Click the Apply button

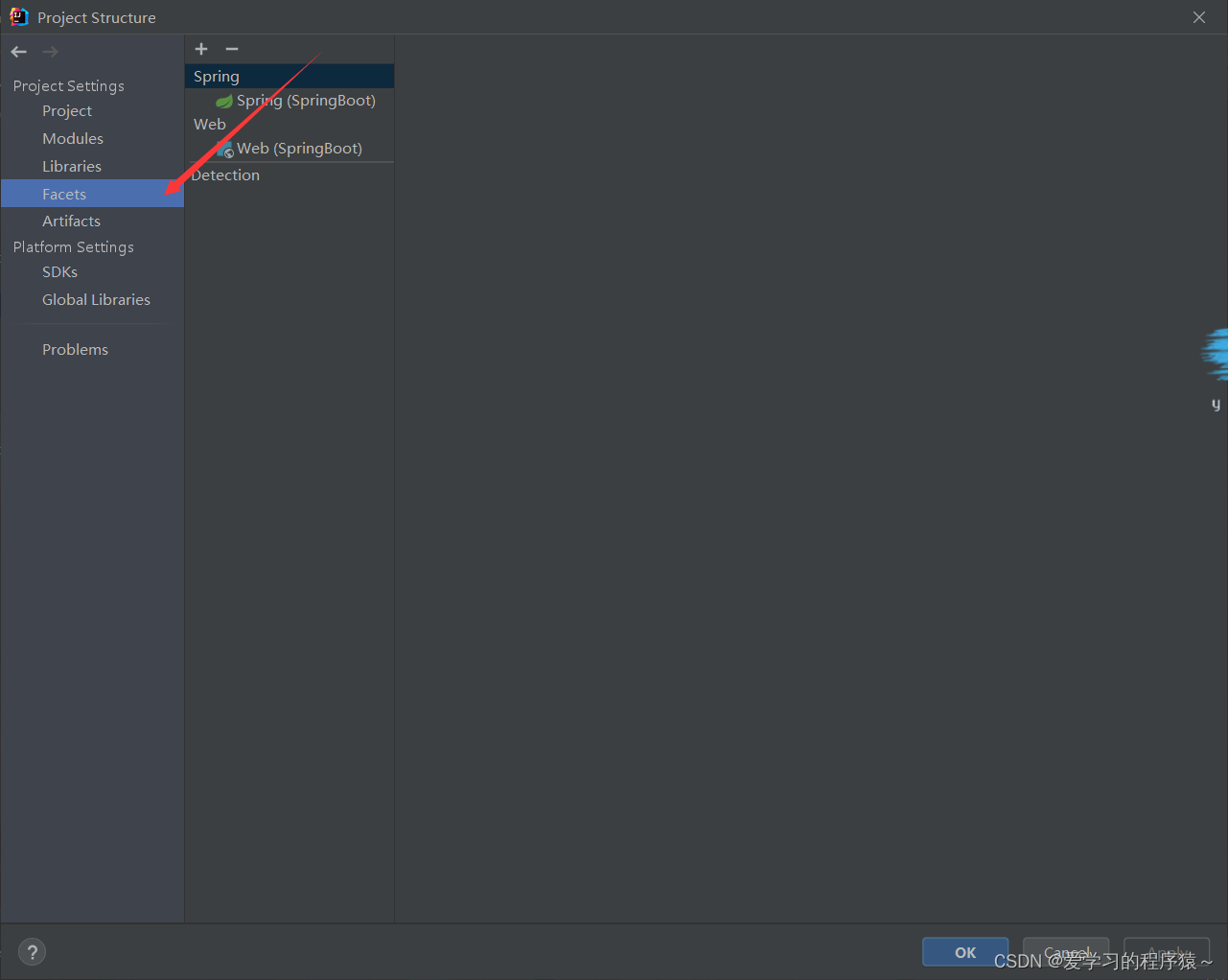[x=1167, y=952]
